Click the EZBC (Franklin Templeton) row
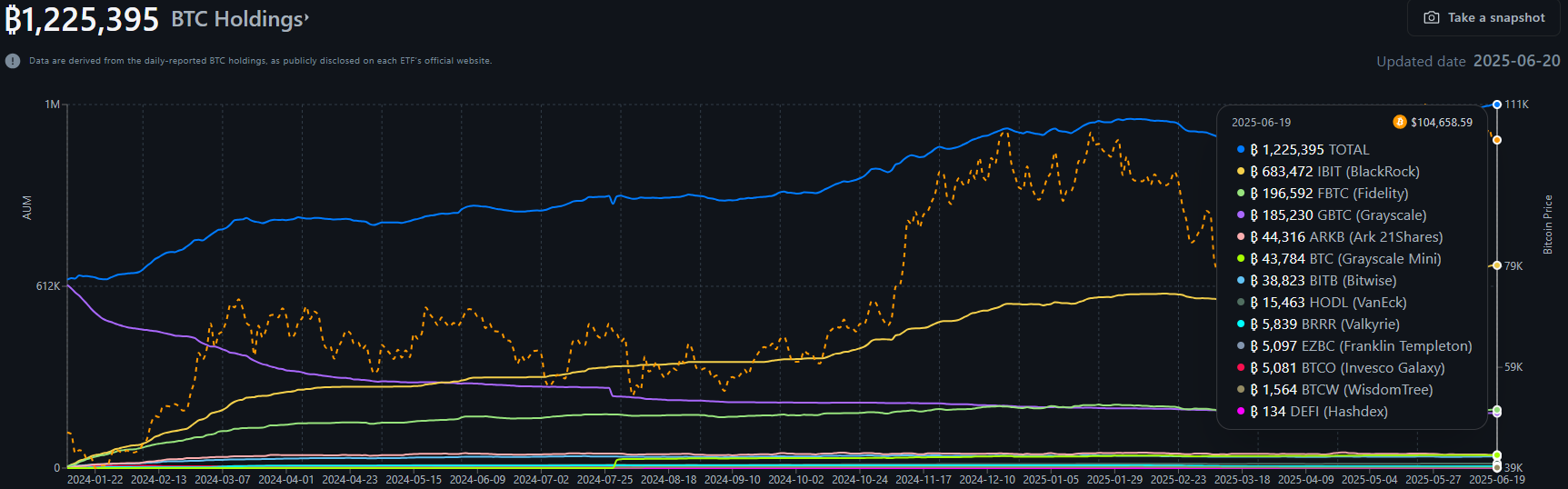Viewport: 1568px width, 489px height. click(1361, 346)
